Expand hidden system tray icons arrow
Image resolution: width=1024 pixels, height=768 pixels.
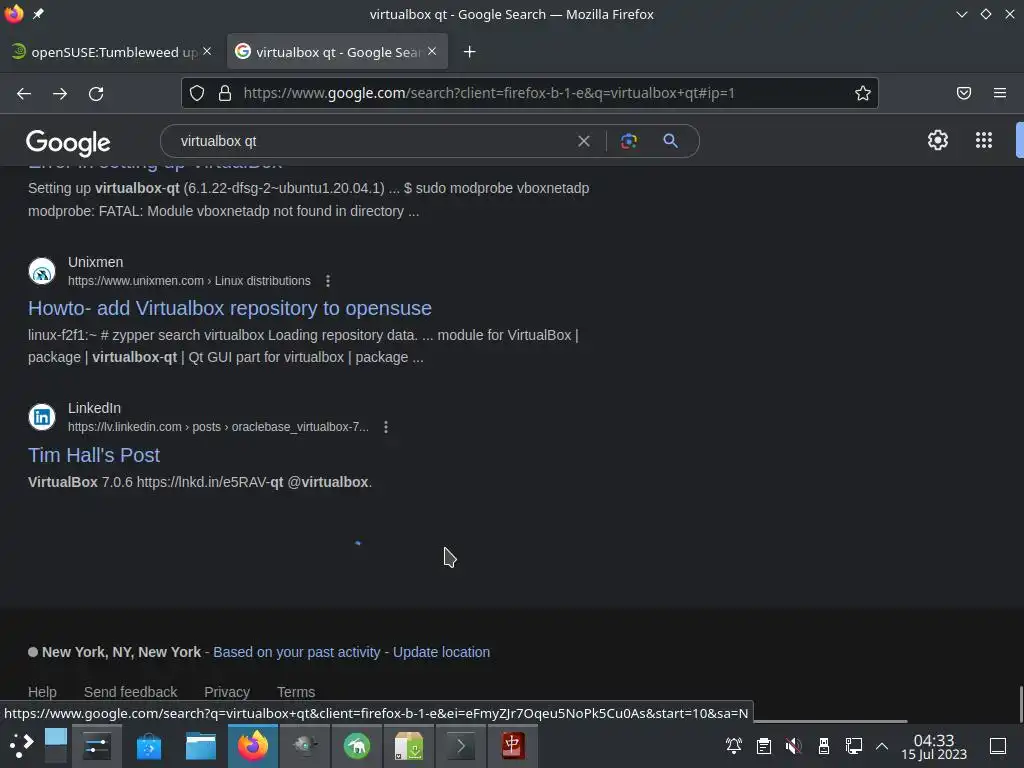(882, 746)
